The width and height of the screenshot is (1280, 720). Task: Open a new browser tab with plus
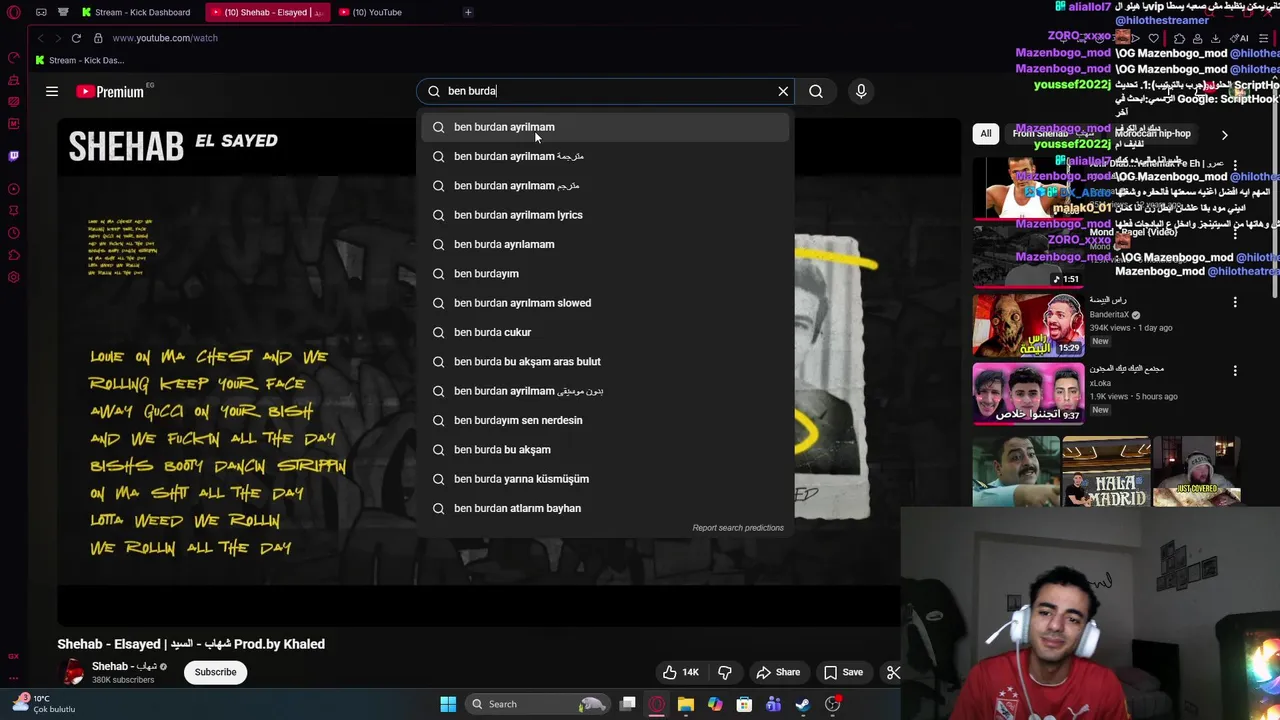click(468, 12)
